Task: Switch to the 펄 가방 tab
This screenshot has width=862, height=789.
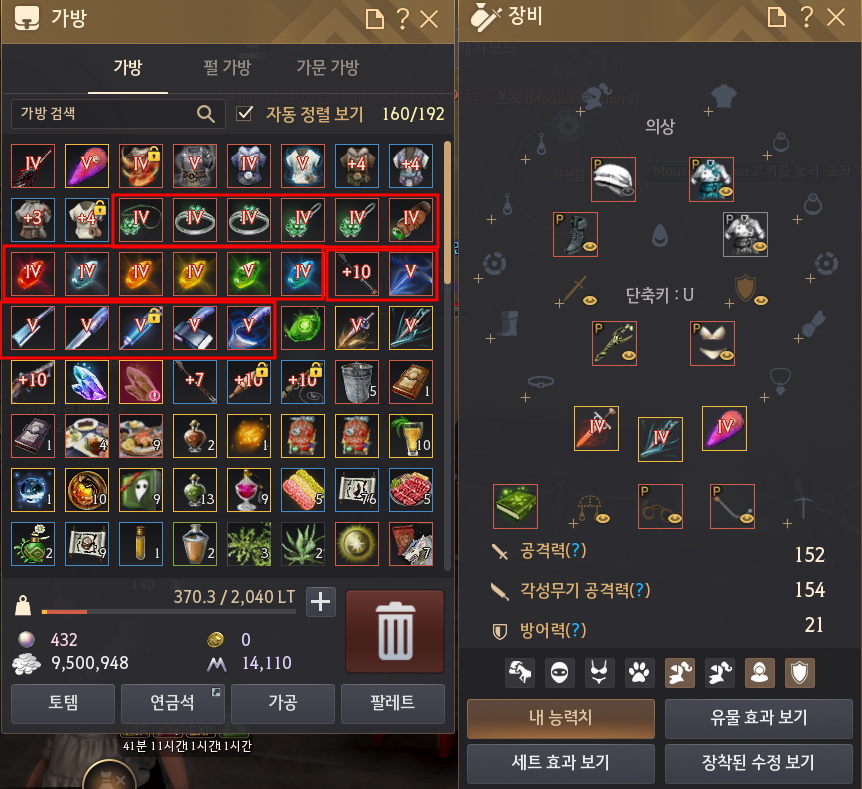Action: coord(227,68)
